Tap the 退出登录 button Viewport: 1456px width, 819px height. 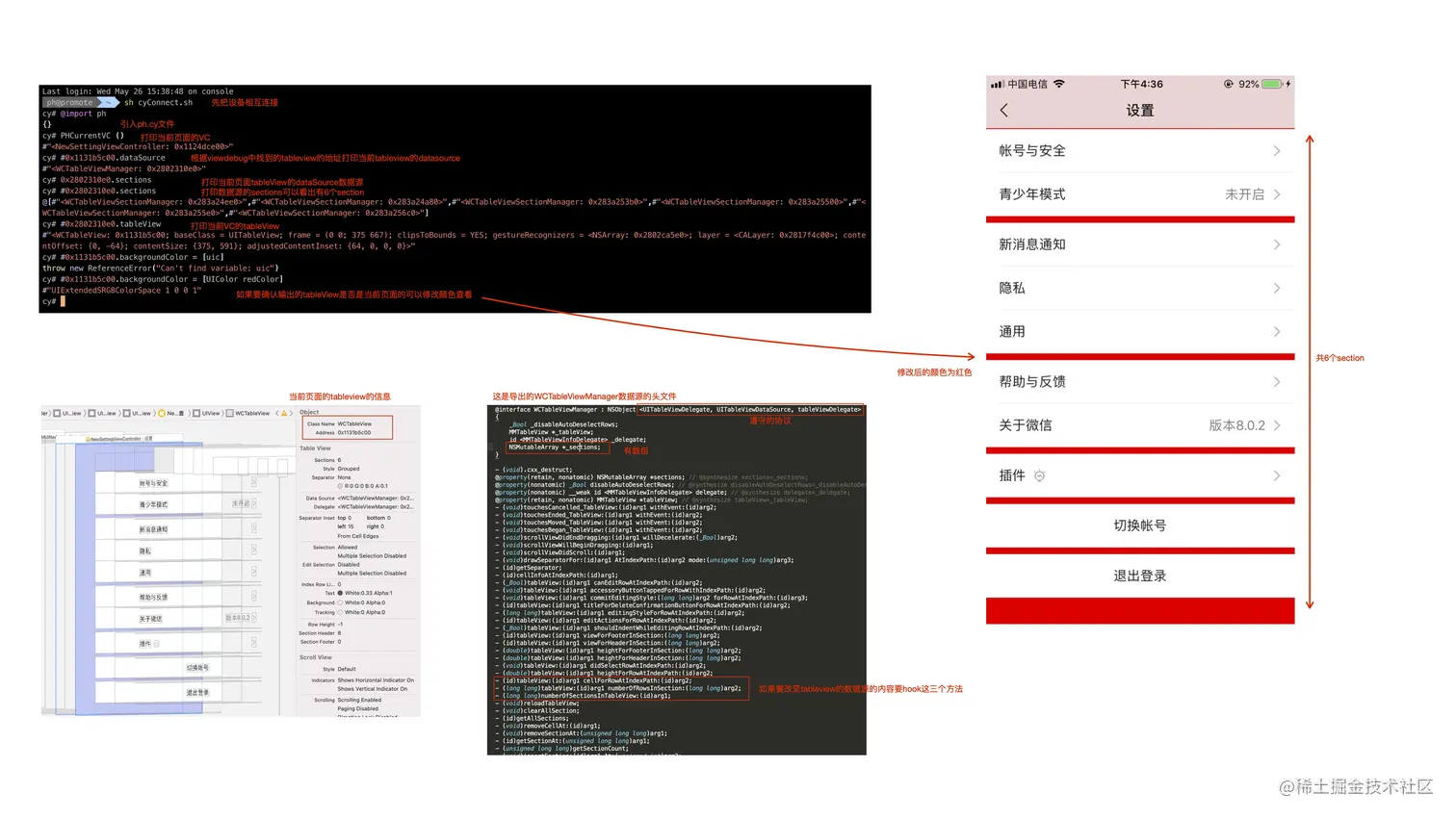coord(1139,575)
